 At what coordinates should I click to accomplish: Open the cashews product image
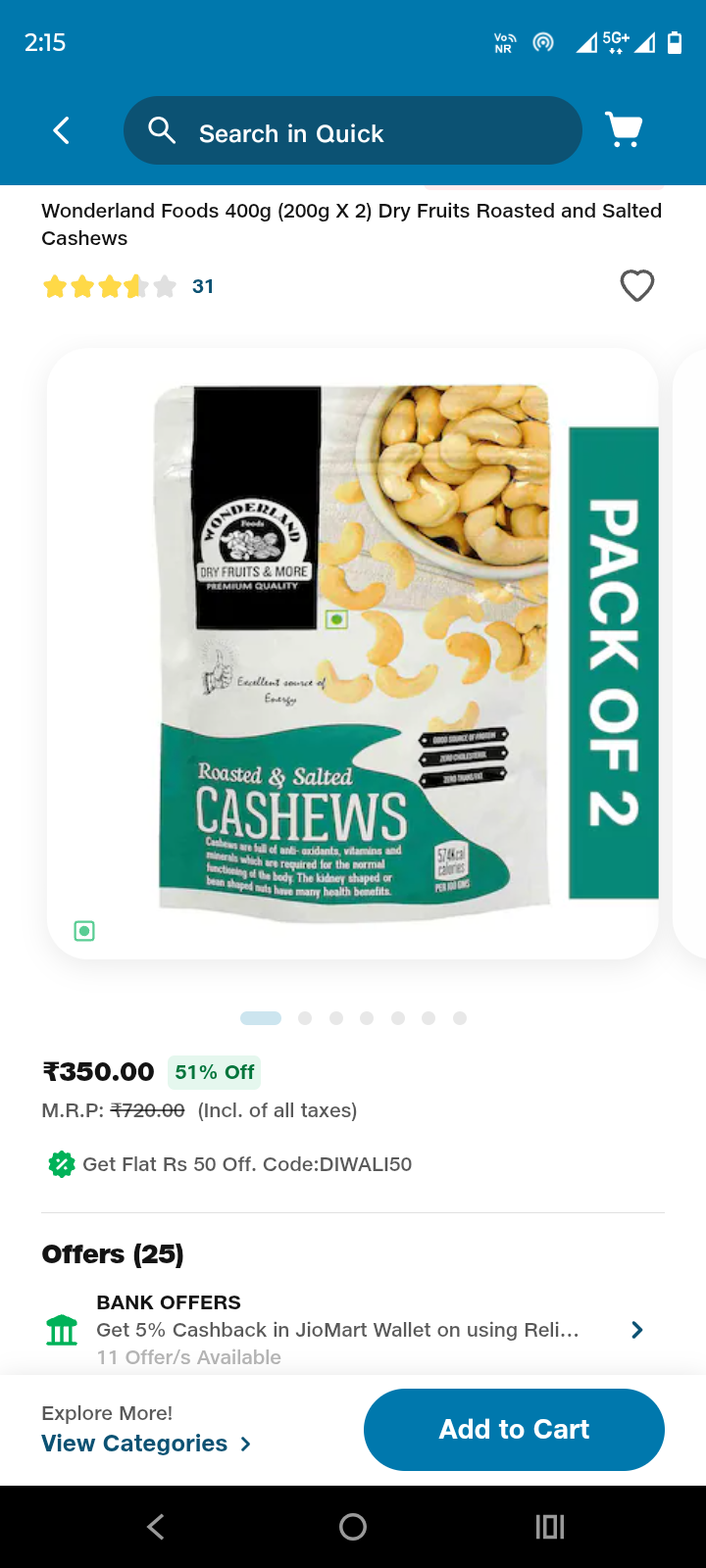tap(353, 654)
